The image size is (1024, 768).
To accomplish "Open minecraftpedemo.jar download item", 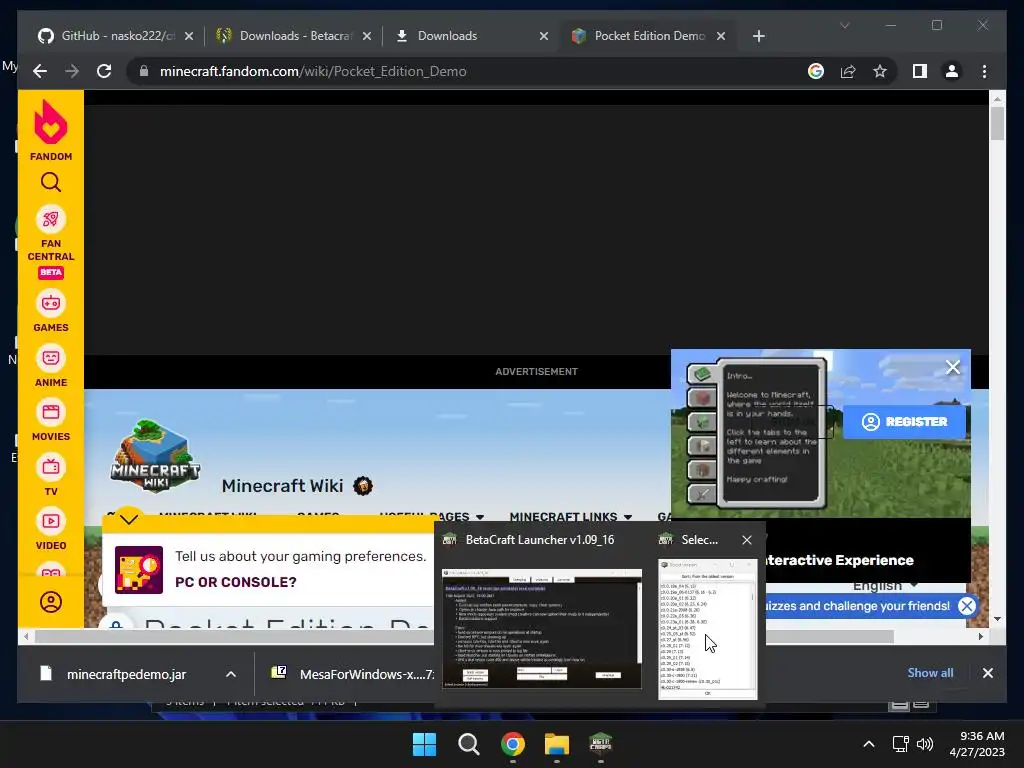I will [126, 674].
